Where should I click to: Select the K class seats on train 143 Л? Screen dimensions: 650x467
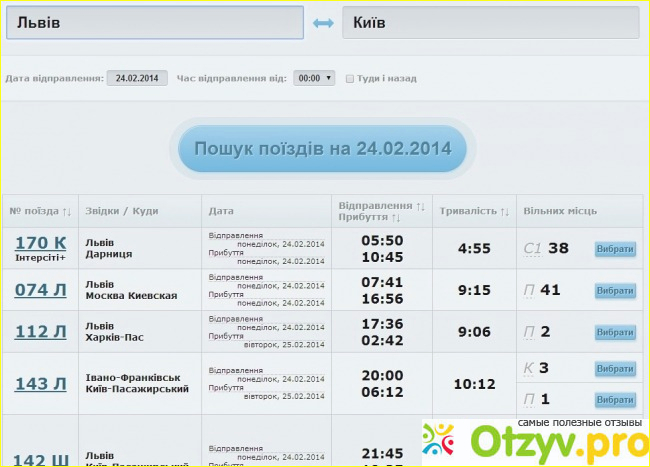click(x=614, y=368)
